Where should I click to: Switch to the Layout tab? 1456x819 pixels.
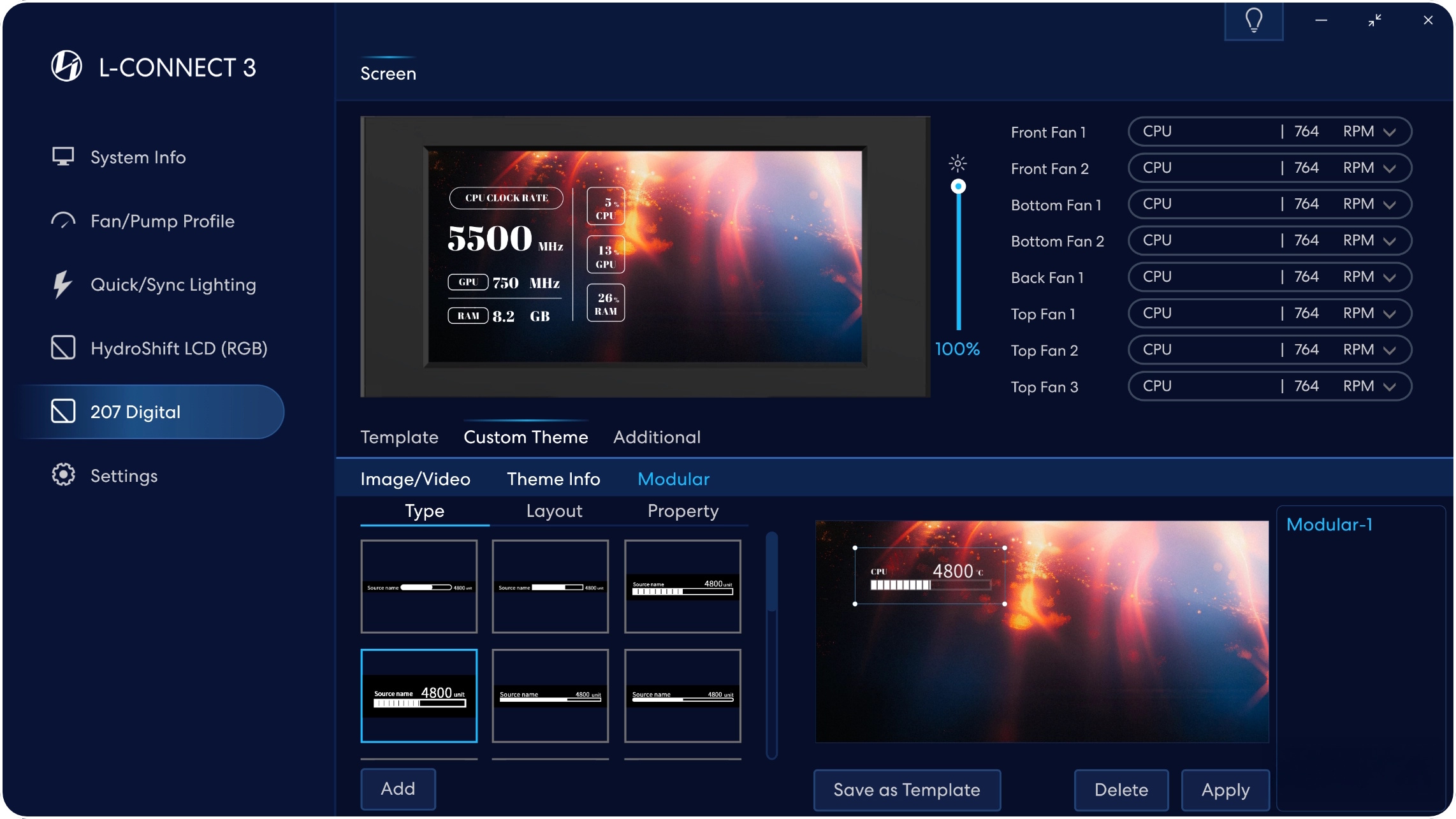(x=554, y=511)
